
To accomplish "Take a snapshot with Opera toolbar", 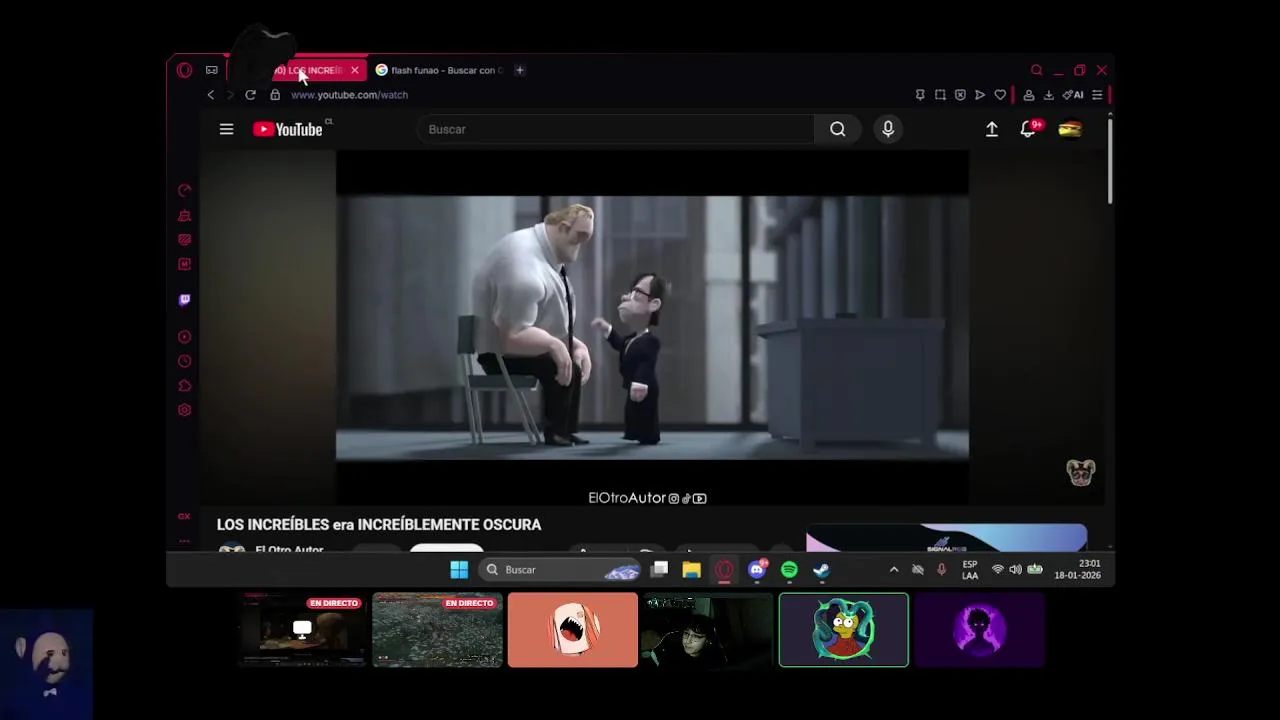I will (940, 95).
